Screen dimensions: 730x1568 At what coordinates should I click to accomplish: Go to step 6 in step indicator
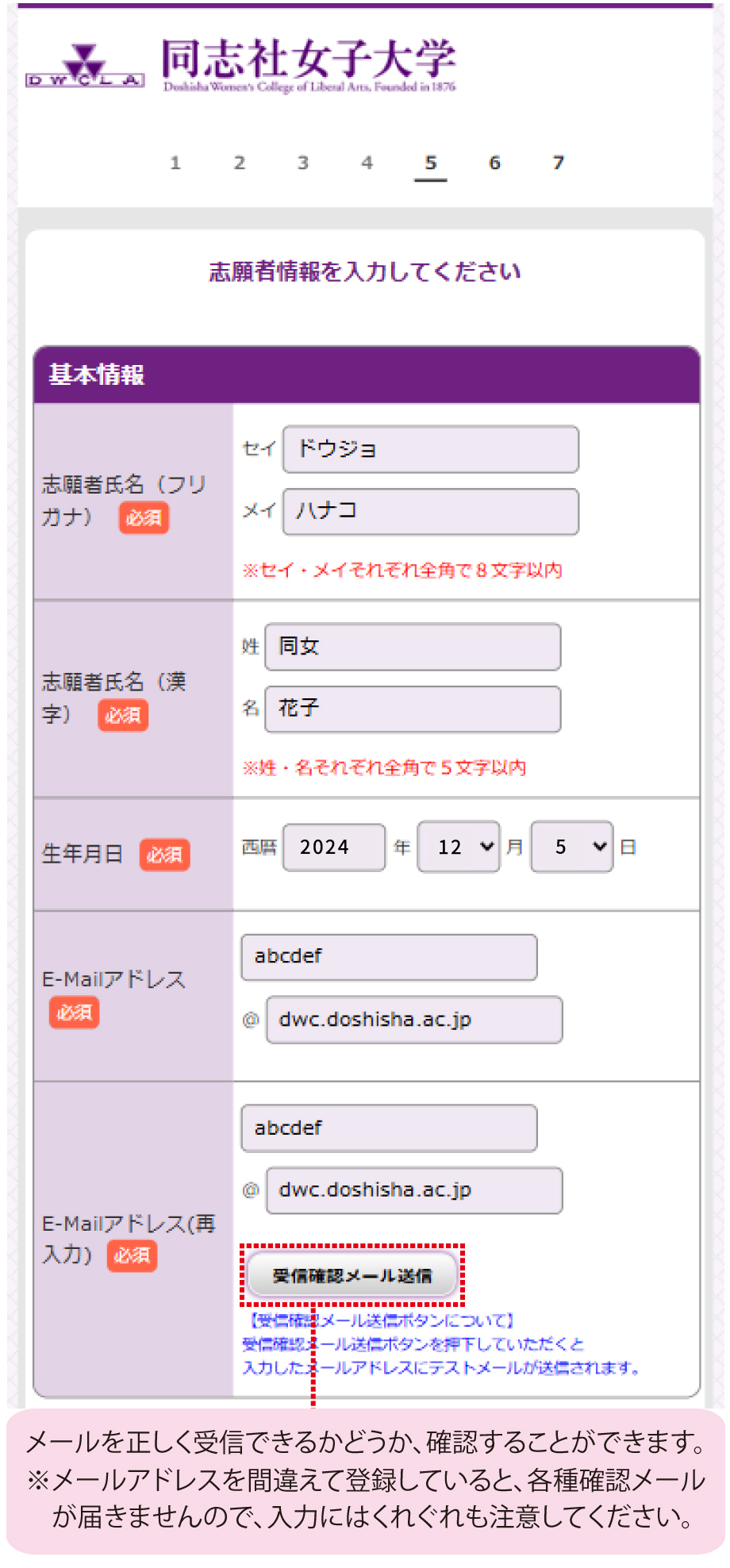[x=494, y=163]
